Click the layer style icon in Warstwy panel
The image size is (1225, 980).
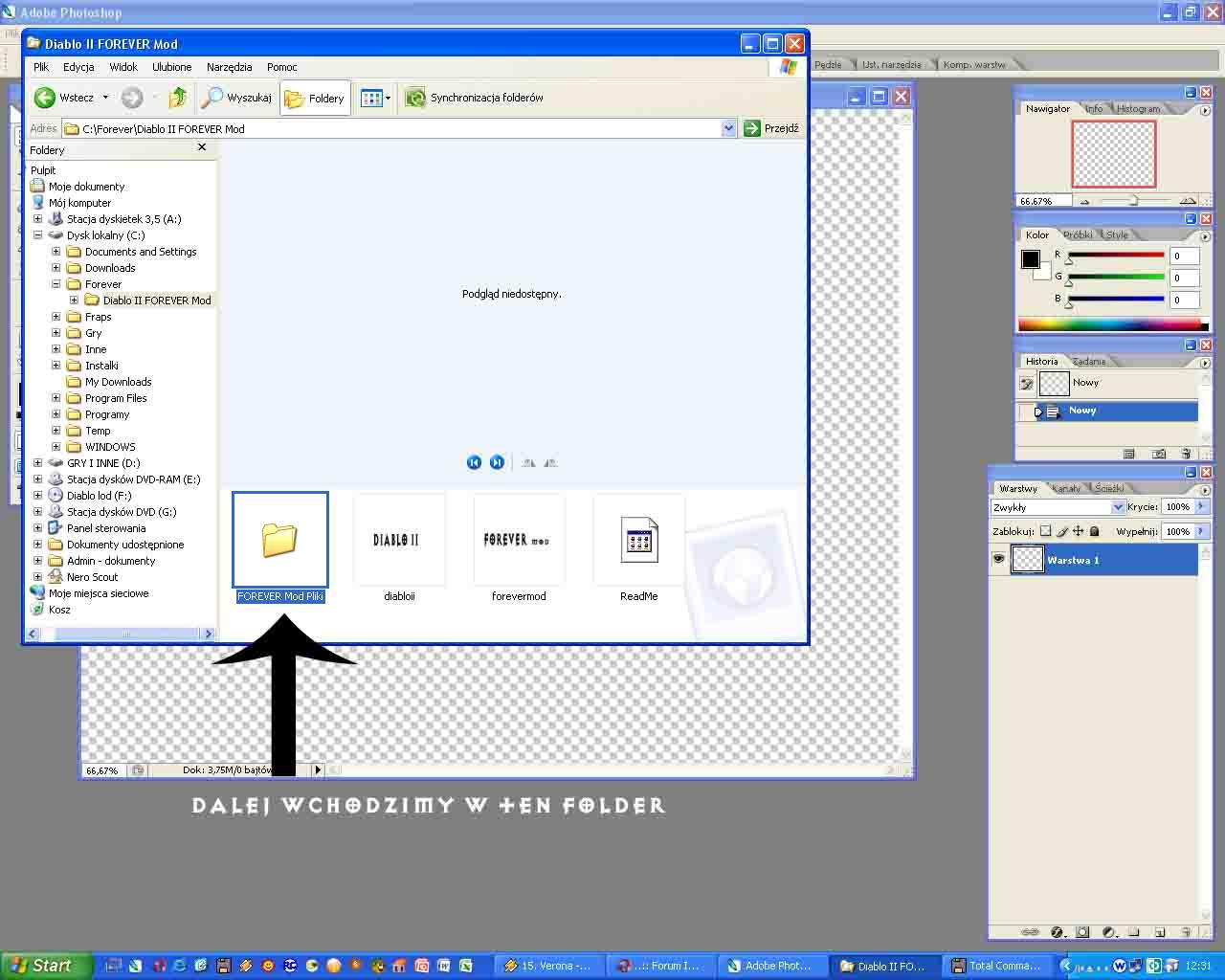click(x=1058, y=932)
